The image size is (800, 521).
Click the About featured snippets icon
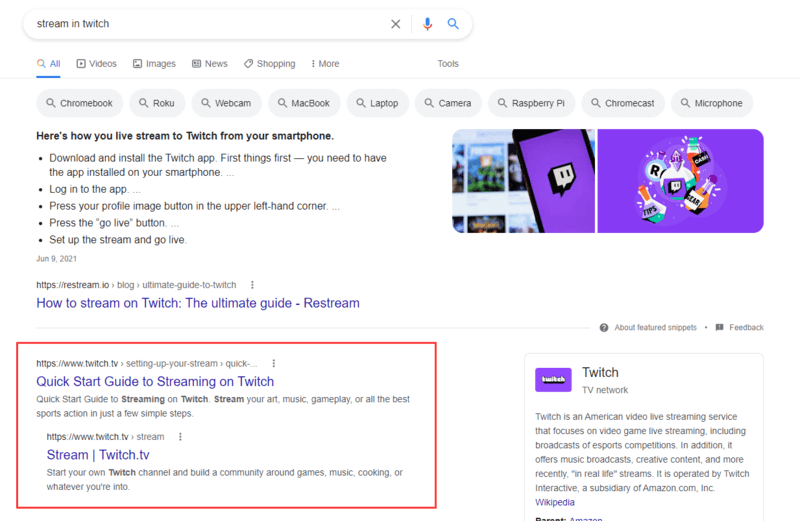pos(604,328)
